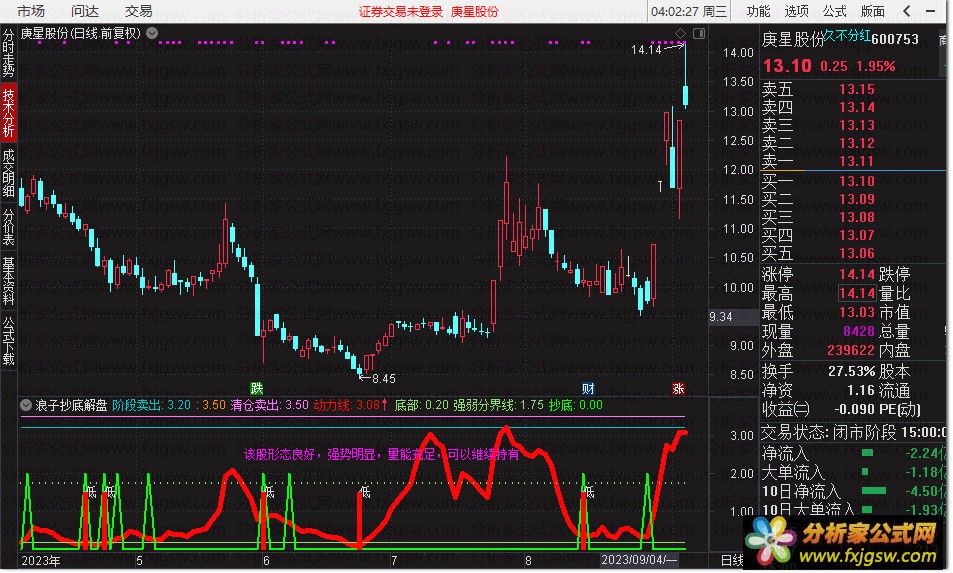The width and height of the screenshot is (953, 573).
Task: Click the back arrow in title bar
Action: pos(907,11)
